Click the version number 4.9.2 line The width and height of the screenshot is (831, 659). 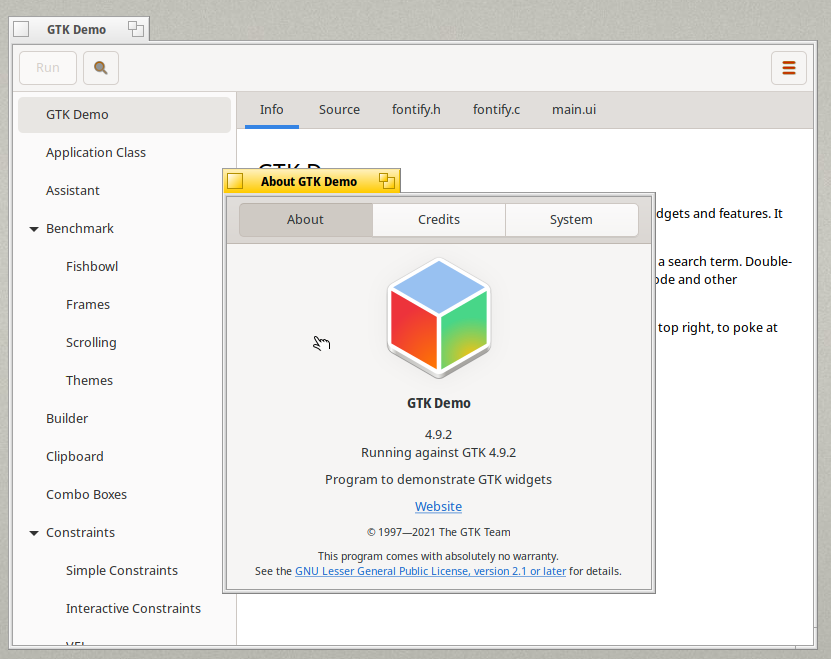[438, 435]
